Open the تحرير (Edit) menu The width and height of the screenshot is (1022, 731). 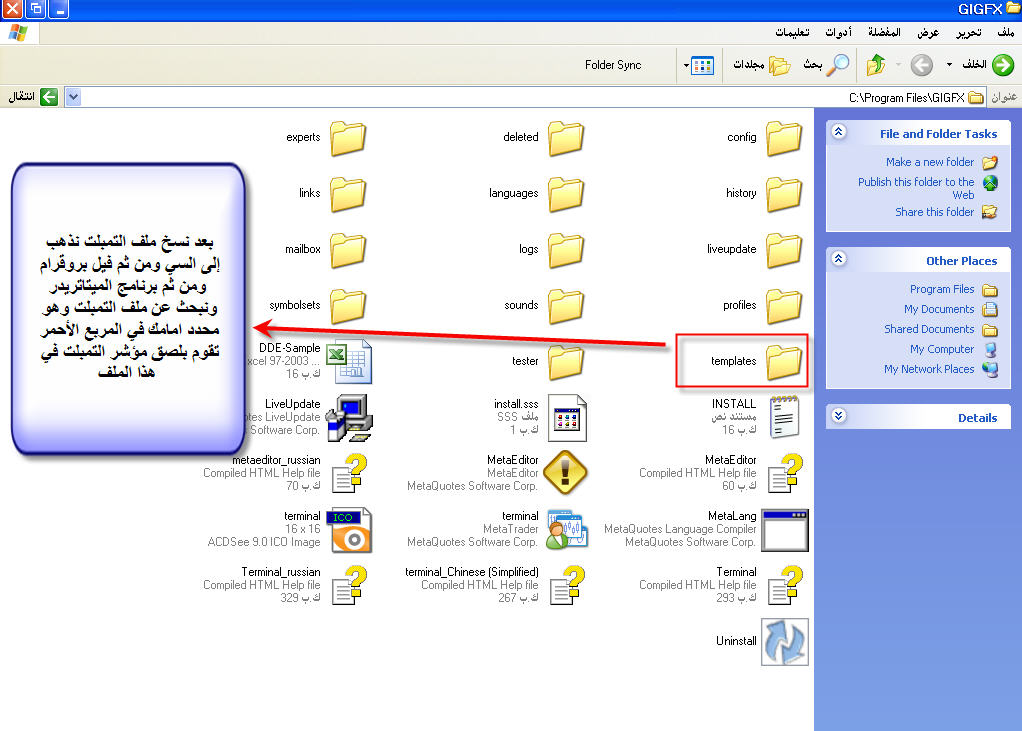(969, 32)
